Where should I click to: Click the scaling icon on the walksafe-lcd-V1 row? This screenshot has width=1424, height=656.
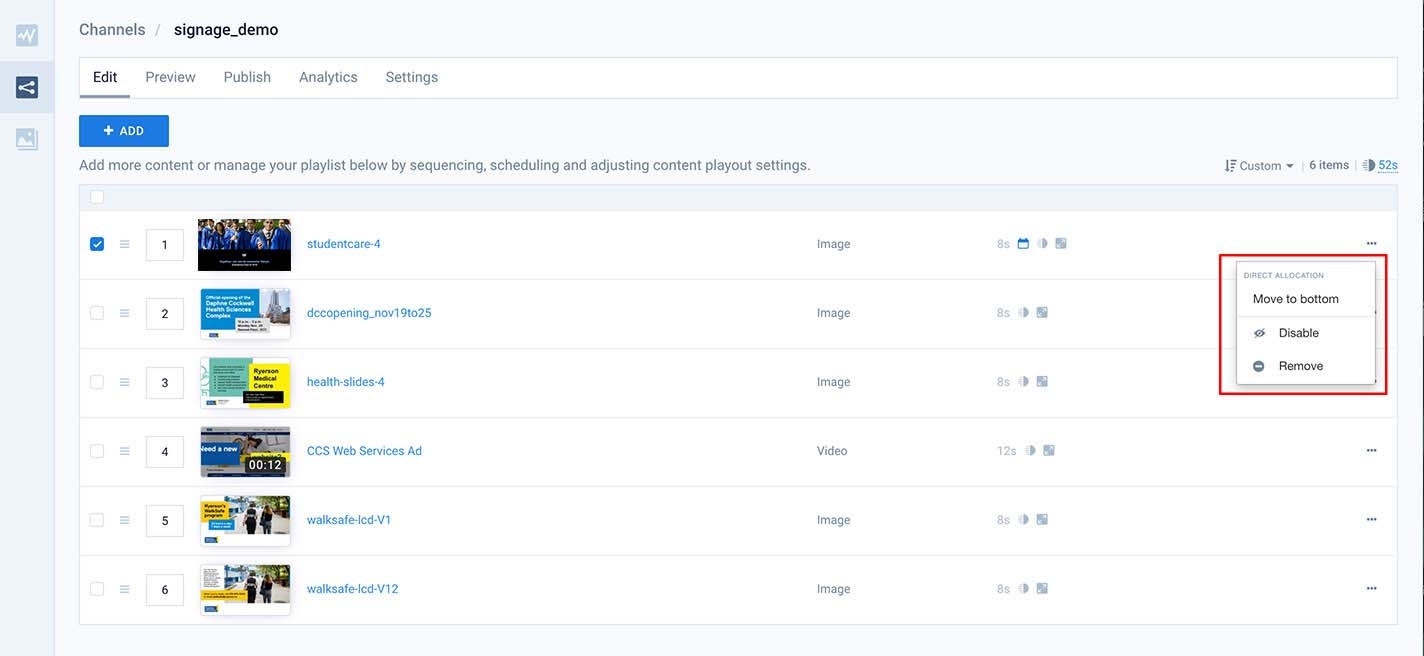point(1042,520)
